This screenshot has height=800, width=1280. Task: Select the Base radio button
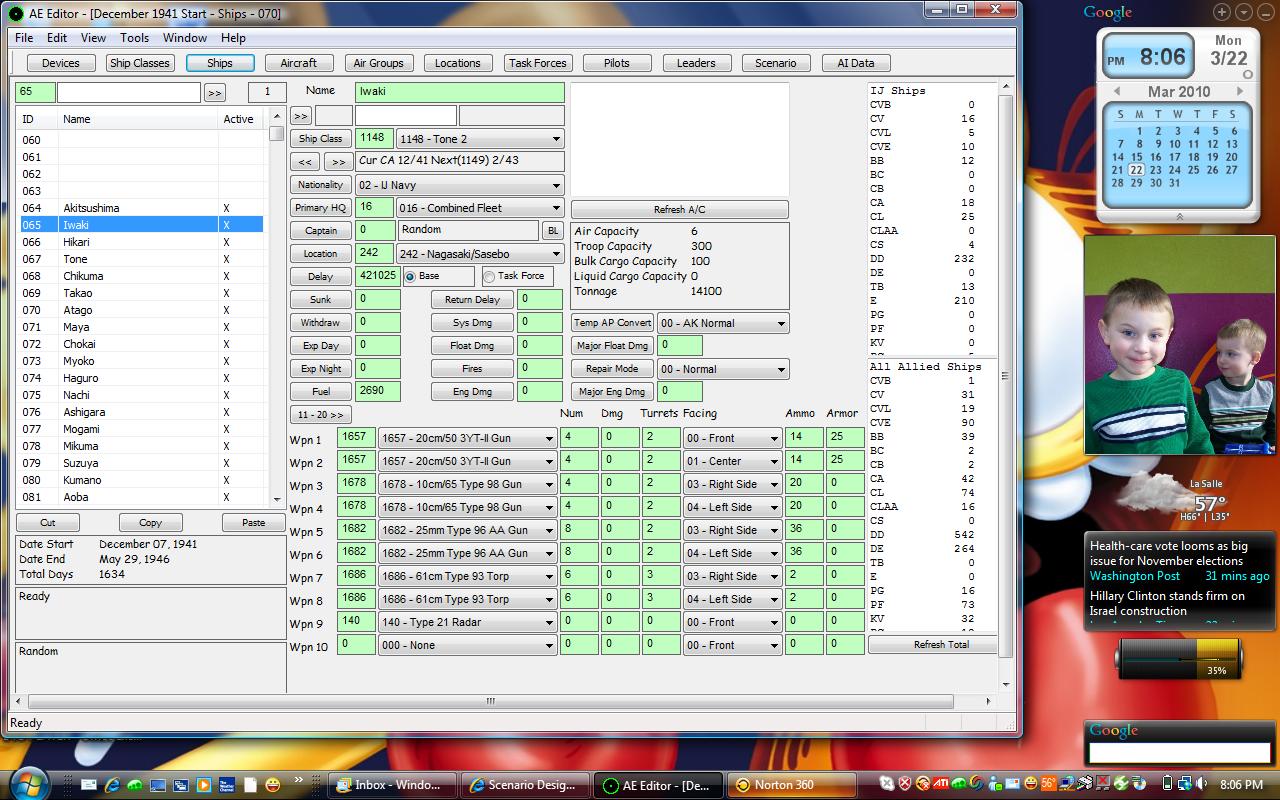[x=410, y=276]
